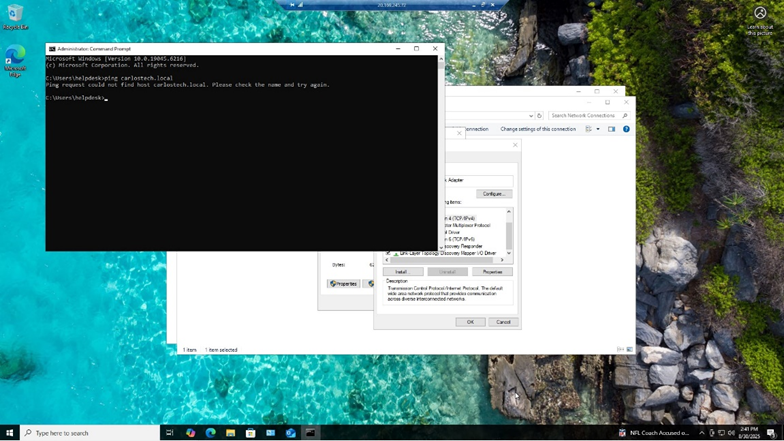
Task: Toggle Link-Layer Topology Discovery Mapper checkbox
Action: point(388,253)
